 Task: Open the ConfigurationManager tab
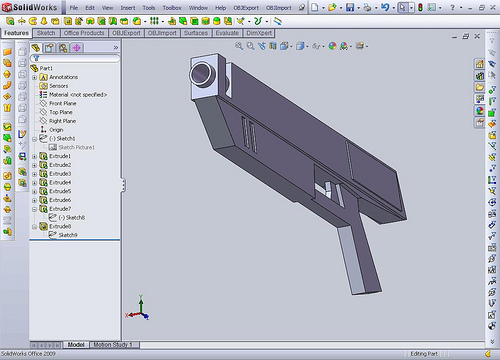click(63, 48)
